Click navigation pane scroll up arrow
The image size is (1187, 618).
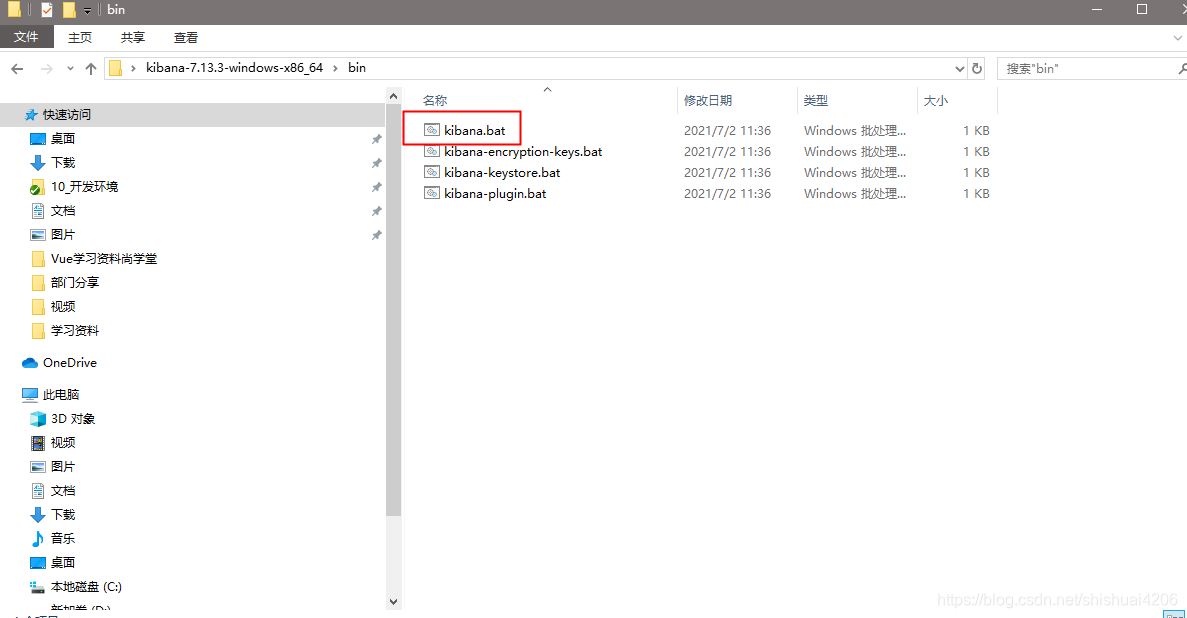coord(393,96)
